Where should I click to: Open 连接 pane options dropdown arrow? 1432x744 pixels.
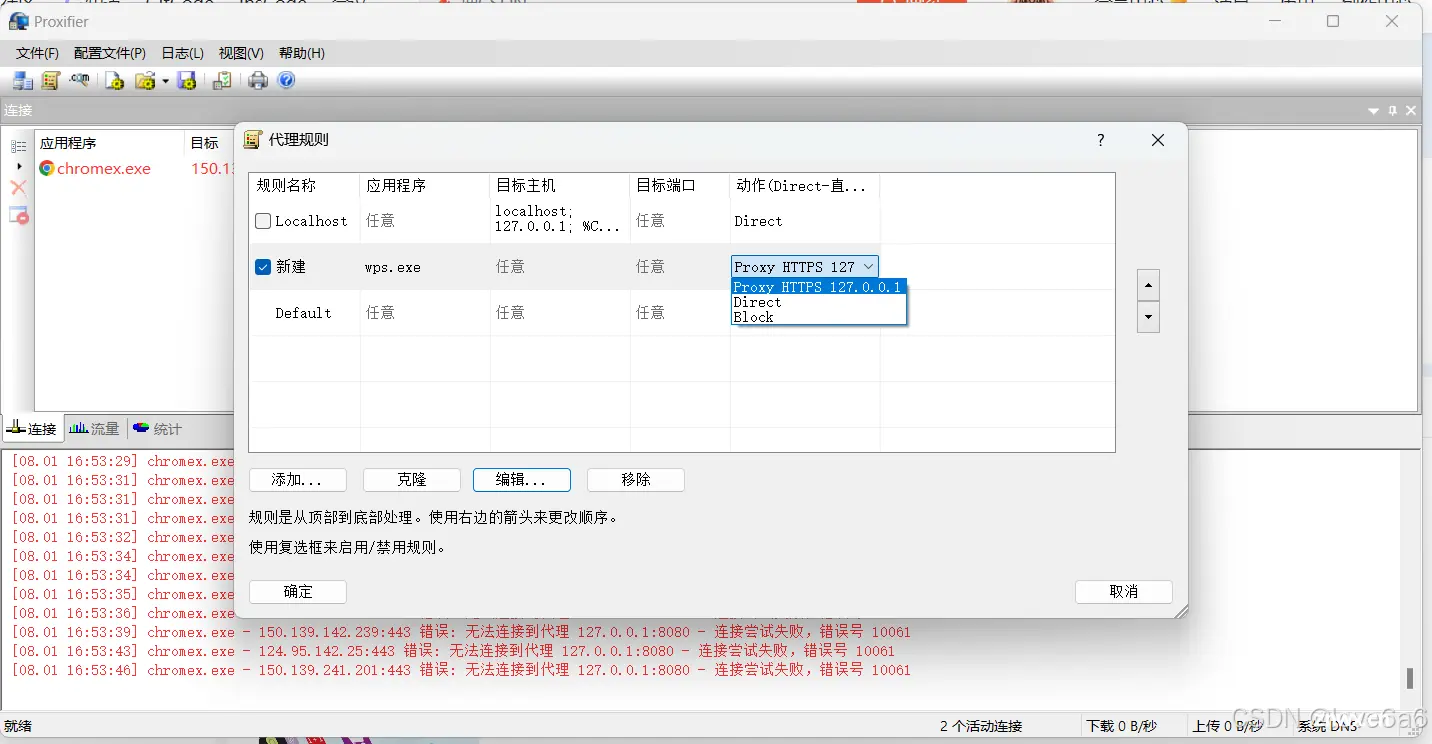coord(1374,111)
